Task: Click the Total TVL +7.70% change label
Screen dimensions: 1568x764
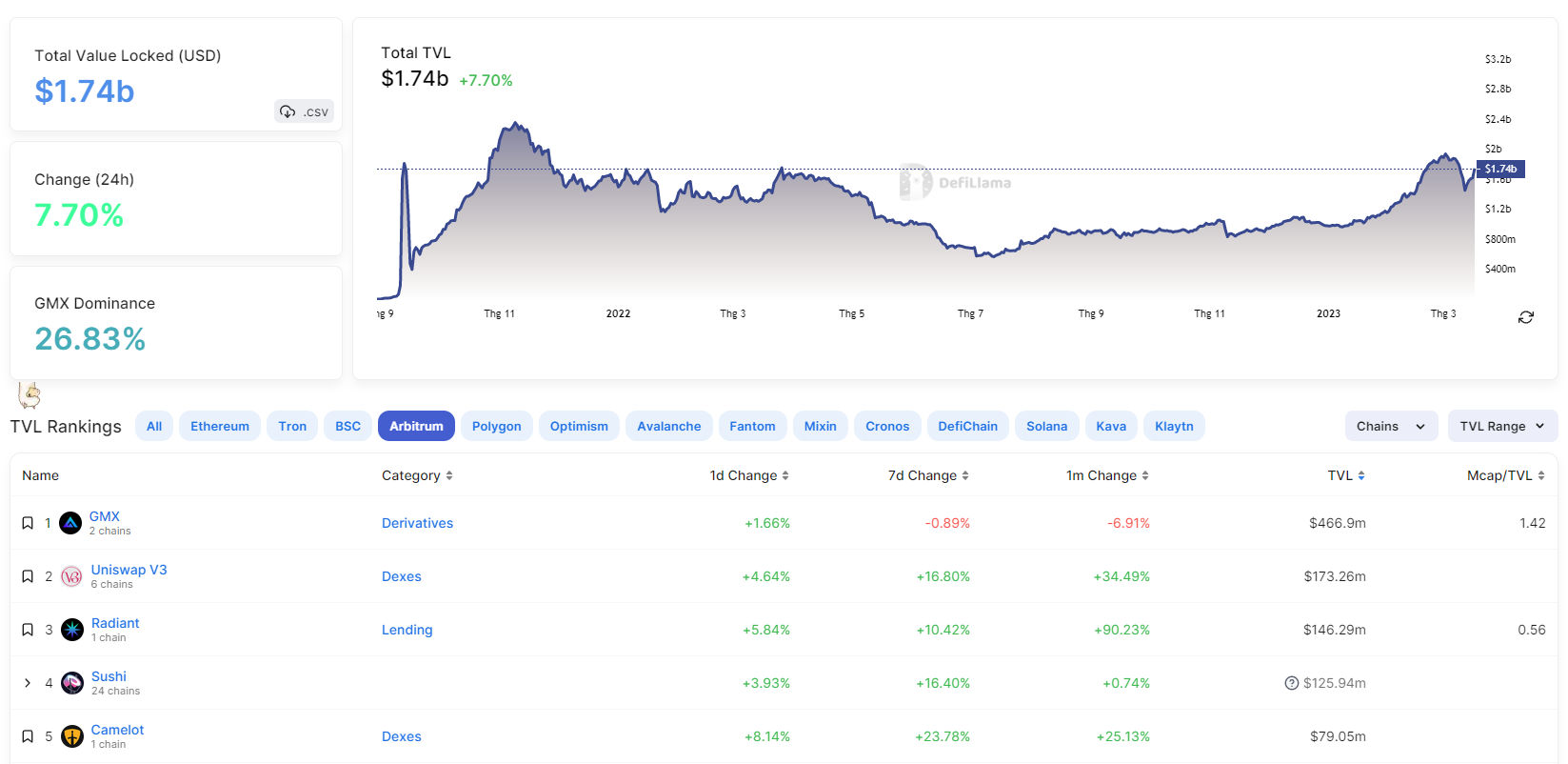Action: (x=486, y=80)
